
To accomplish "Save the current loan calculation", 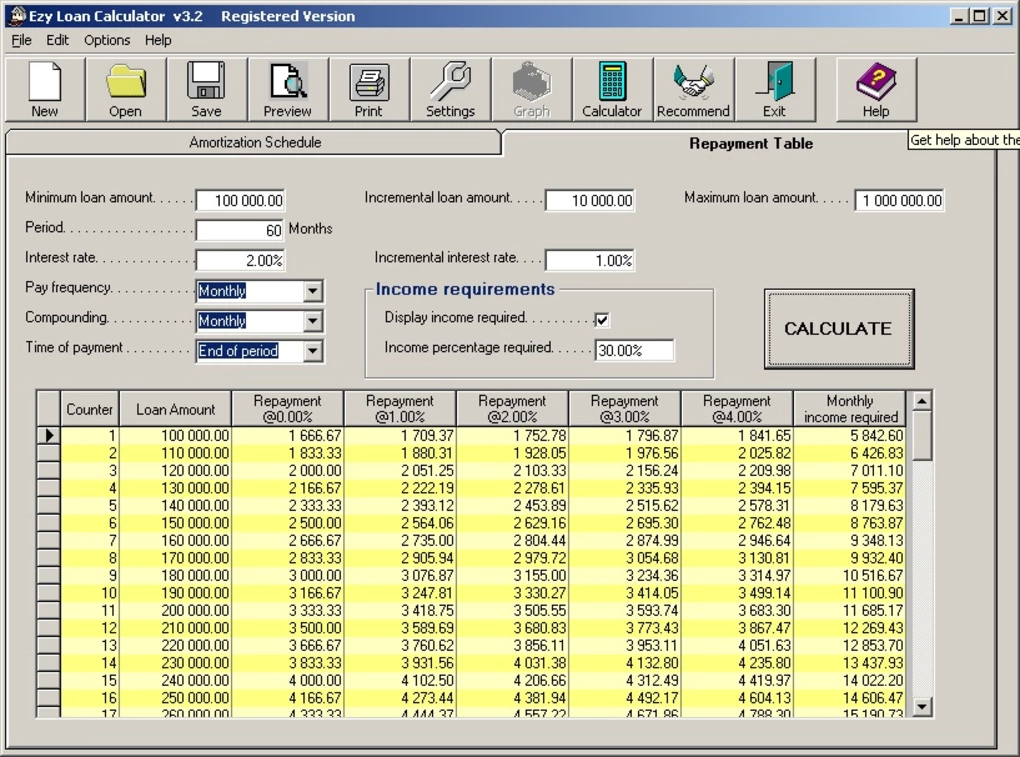I will point(206,88).
